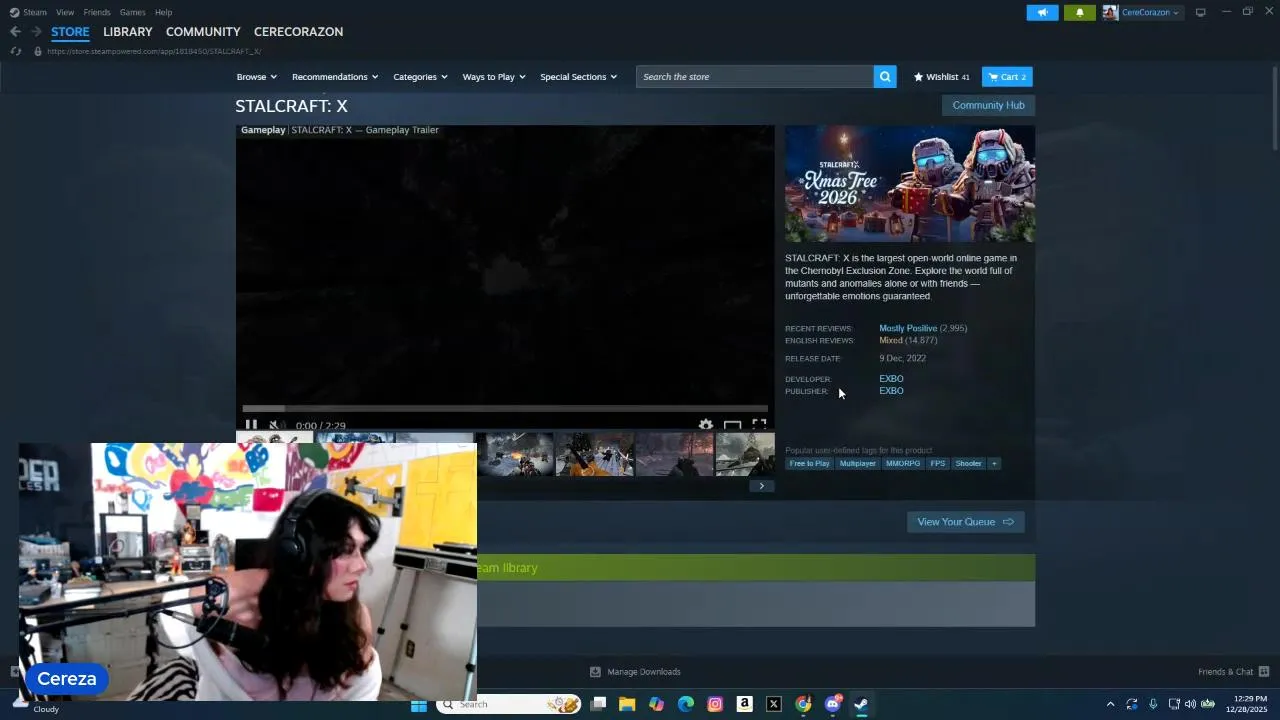This screenshot has height=720, width=1280.
Task: Open the CERECORAZON profile tab
Action: [298, 32]
